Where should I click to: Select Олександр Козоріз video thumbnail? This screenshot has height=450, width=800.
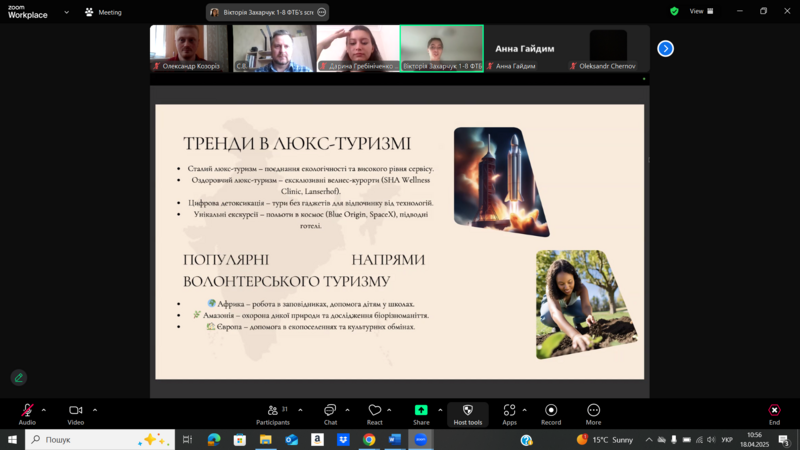189,48
